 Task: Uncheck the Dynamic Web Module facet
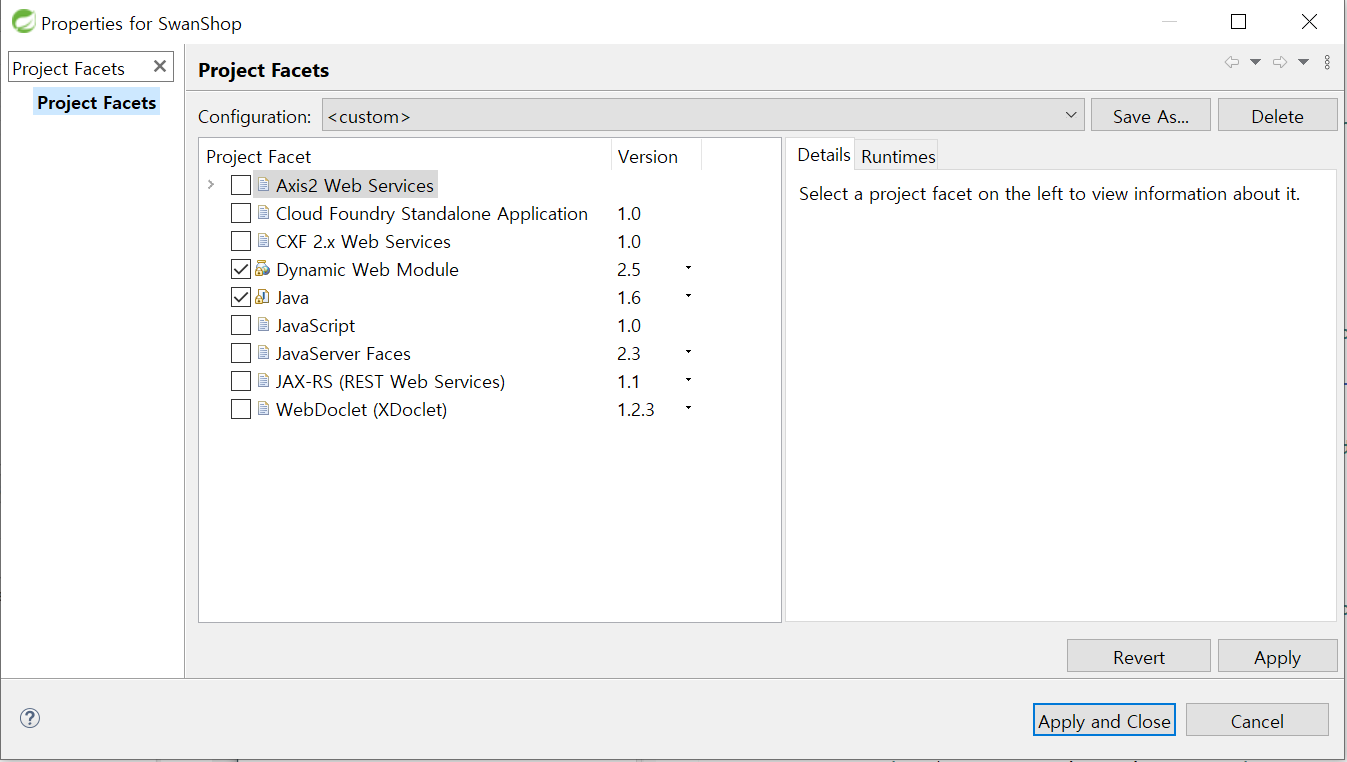tap(241, 269)
